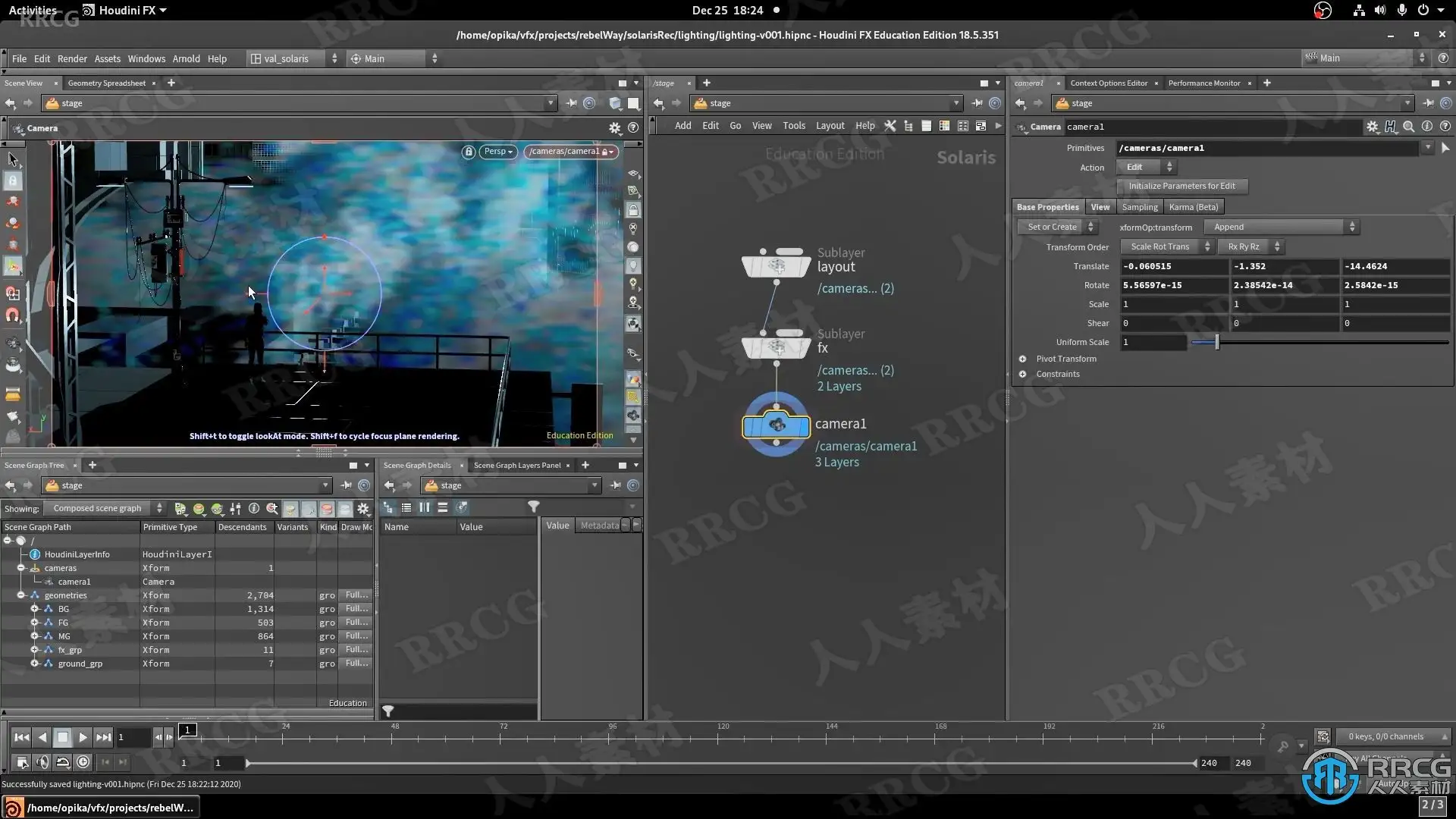Click Initialize Parameters for Edit button

[x=1181, y=186]
